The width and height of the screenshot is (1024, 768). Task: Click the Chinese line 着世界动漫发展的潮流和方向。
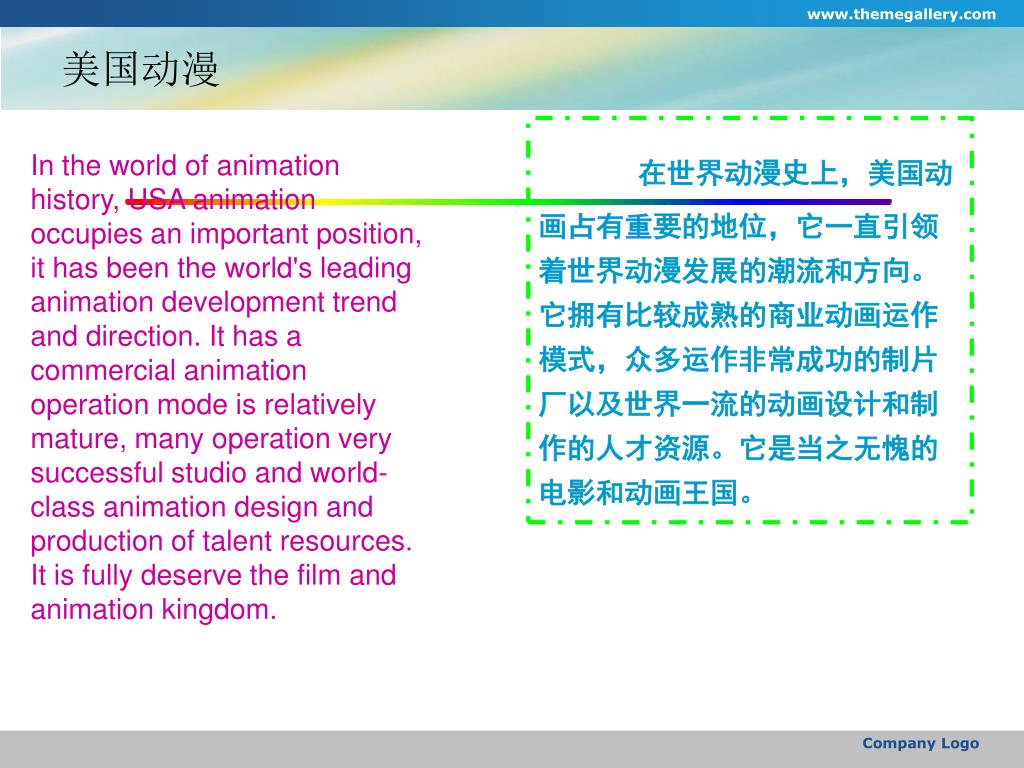[733, 271]
